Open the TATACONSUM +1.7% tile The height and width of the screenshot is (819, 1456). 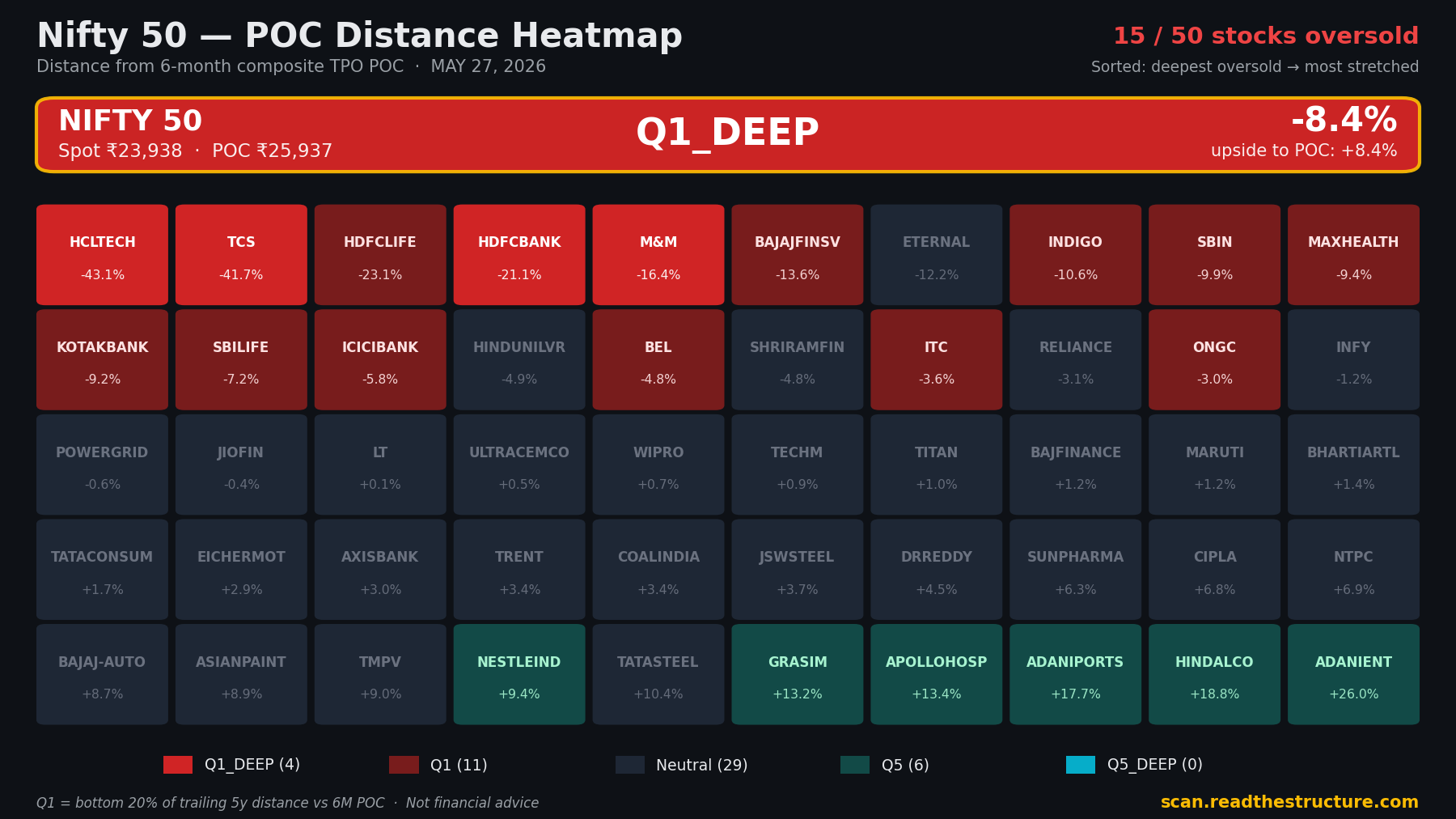(102, 570)
